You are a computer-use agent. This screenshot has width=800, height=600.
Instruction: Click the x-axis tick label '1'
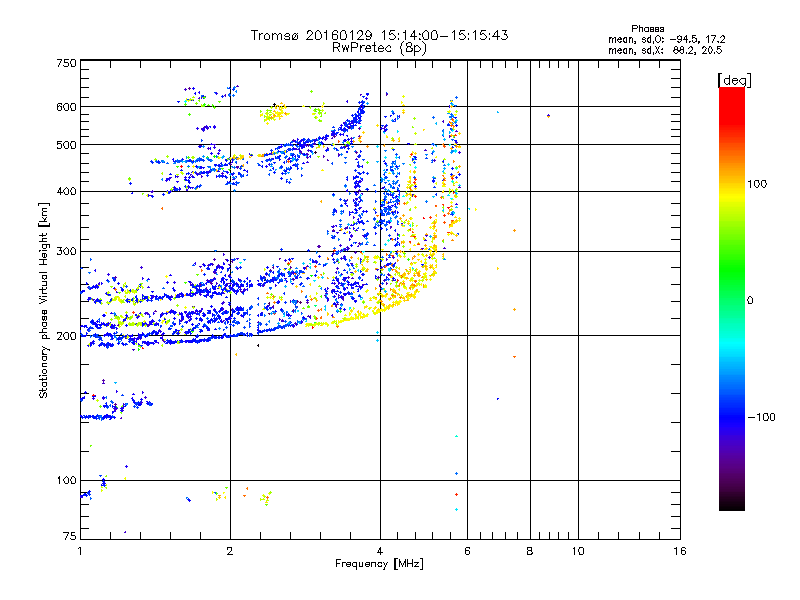point(80,551)
